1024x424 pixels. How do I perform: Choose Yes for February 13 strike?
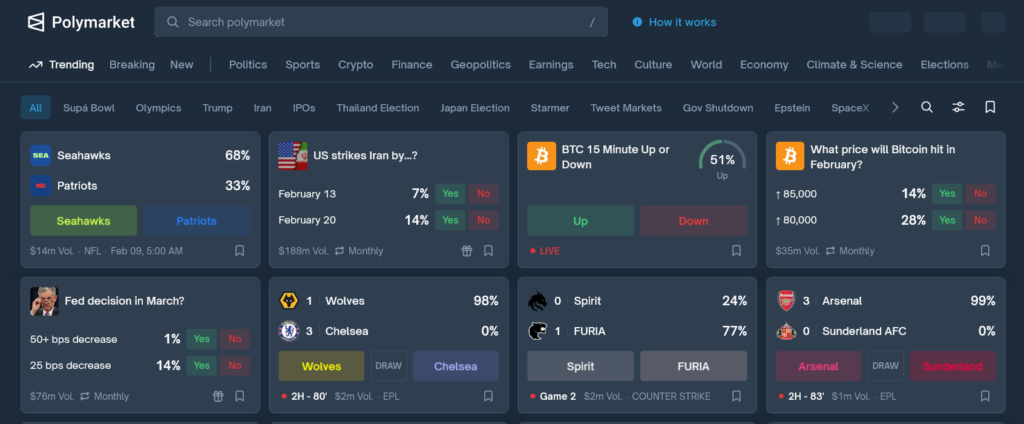pyautogui.click(x=451, y=194)
